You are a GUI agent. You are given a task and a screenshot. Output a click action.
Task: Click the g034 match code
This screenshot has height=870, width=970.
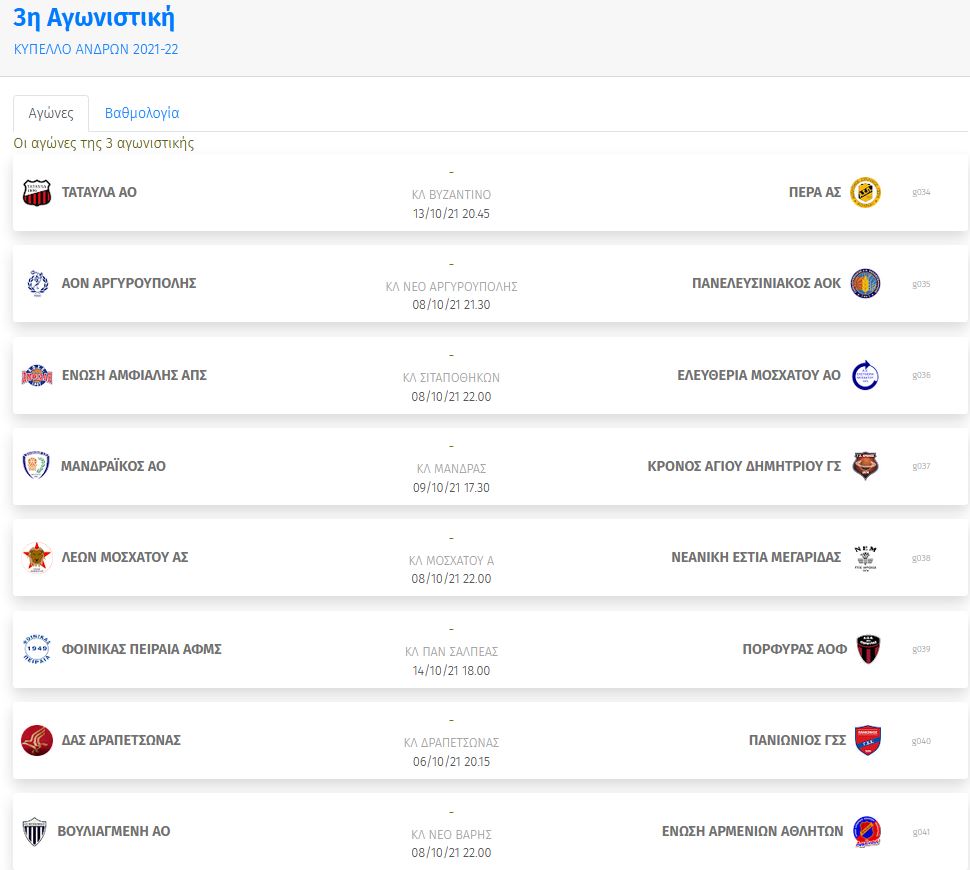(921, 192)
